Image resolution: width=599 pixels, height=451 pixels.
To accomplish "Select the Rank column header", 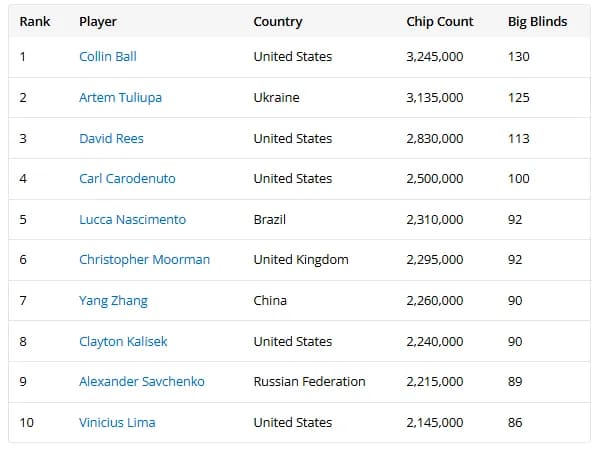I will (35, 21).
